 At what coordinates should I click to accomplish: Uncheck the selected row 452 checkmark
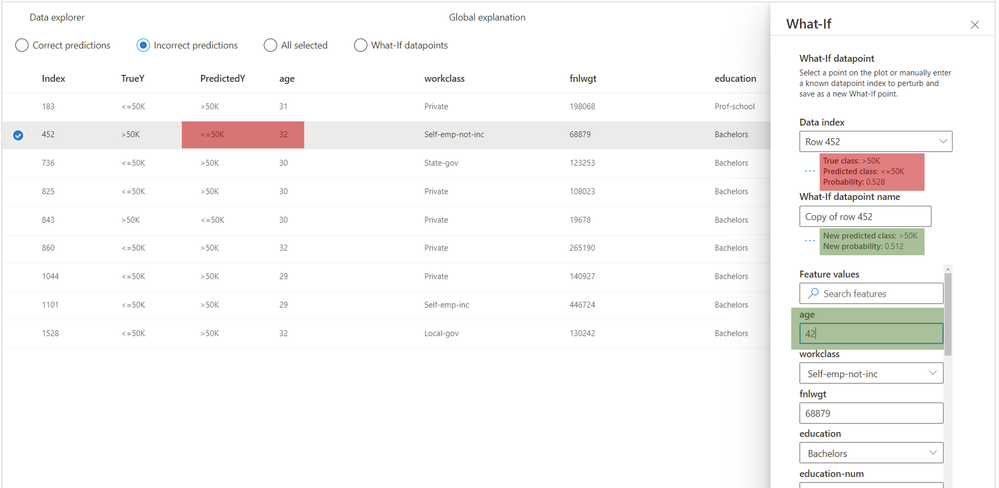18,135
